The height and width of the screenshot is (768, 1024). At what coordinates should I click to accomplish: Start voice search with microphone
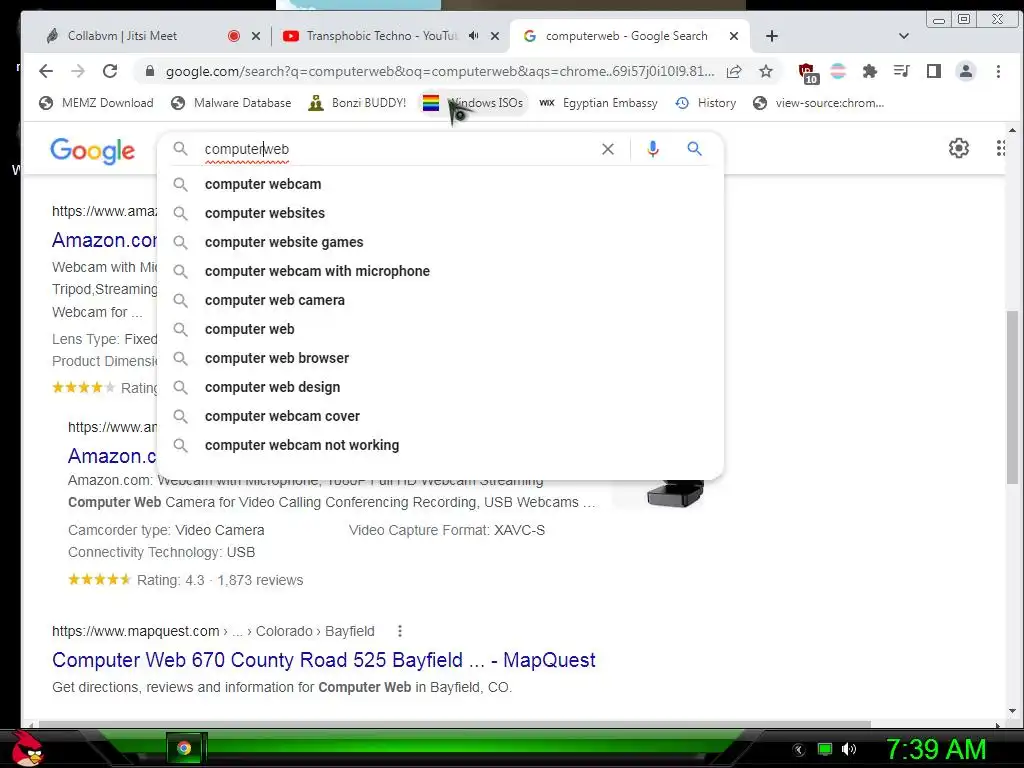pyautogui.click(x=652, y=149)
